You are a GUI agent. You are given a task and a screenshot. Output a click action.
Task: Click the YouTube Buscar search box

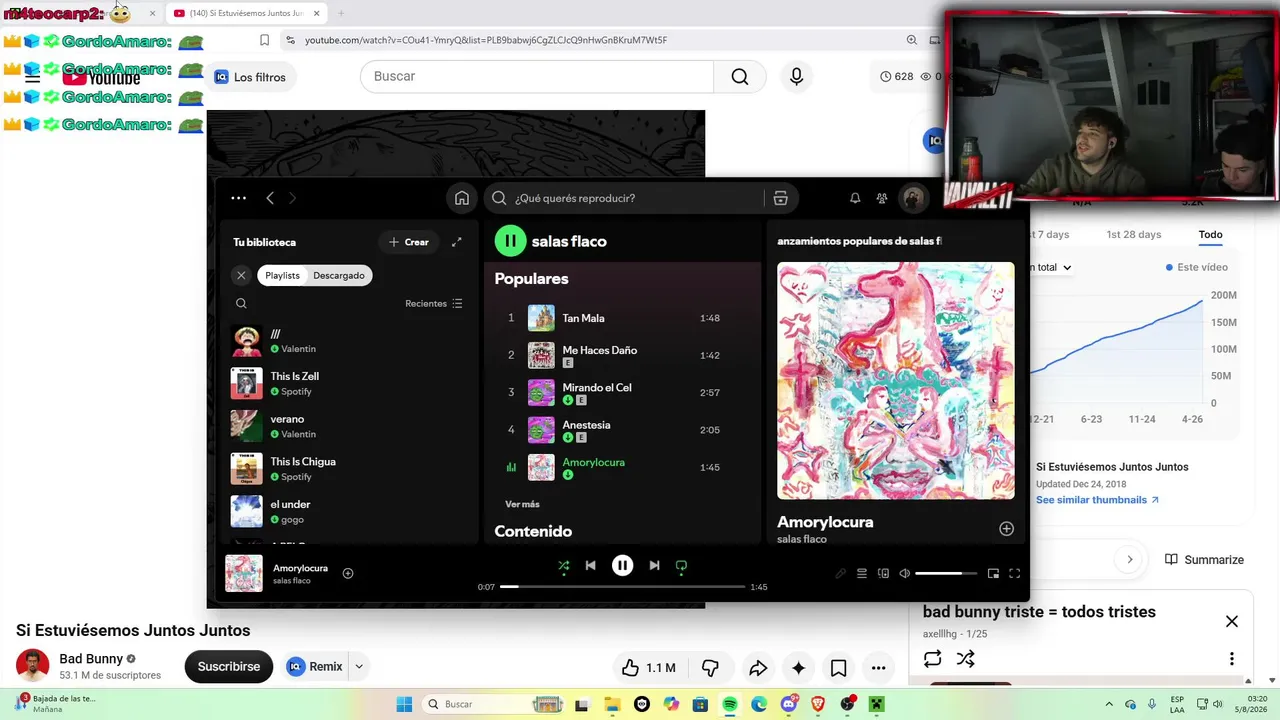[537, 77]
